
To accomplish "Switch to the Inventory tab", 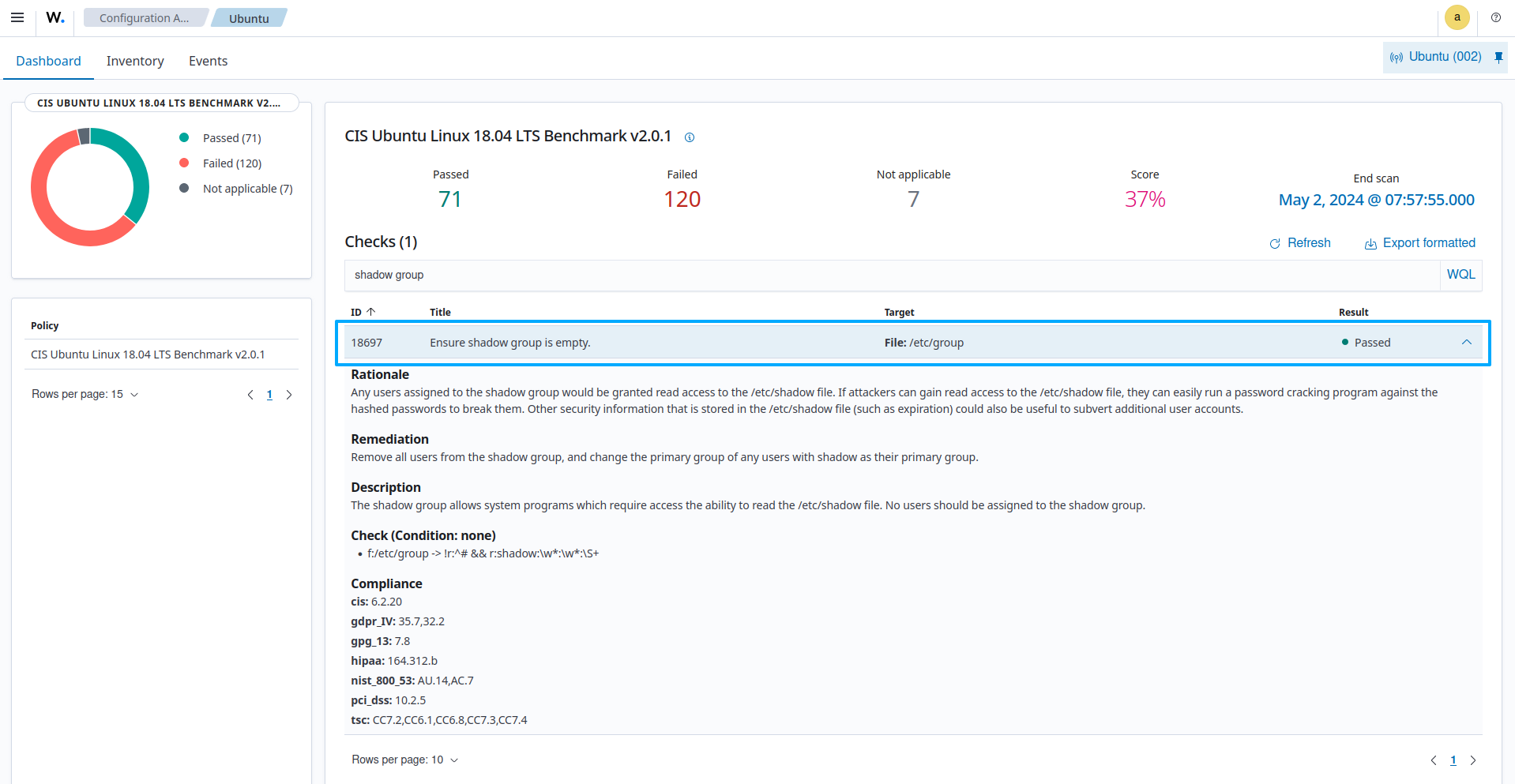I will point(135,61).
